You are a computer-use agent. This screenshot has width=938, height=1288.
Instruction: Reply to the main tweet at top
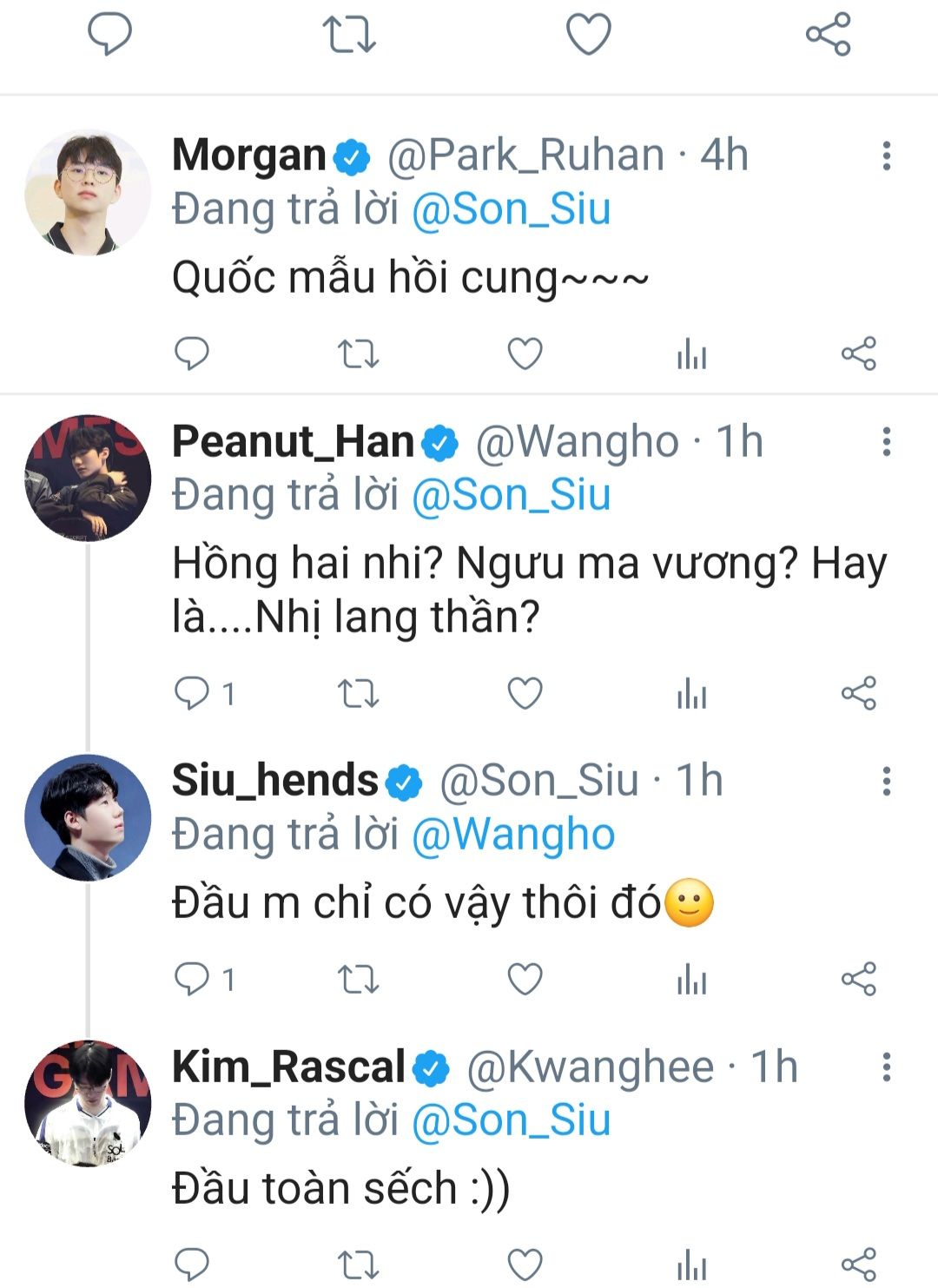pos(109,35)
